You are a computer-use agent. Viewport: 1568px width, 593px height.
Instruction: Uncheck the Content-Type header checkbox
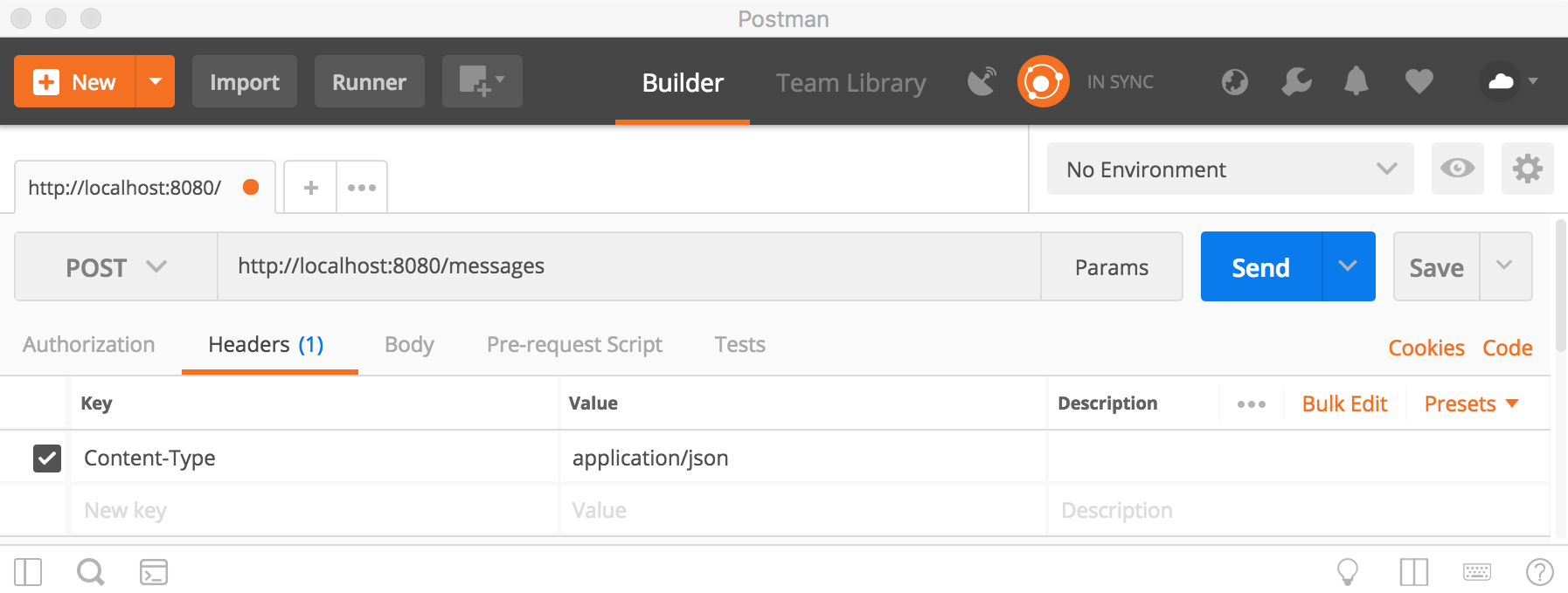(47, 458)
